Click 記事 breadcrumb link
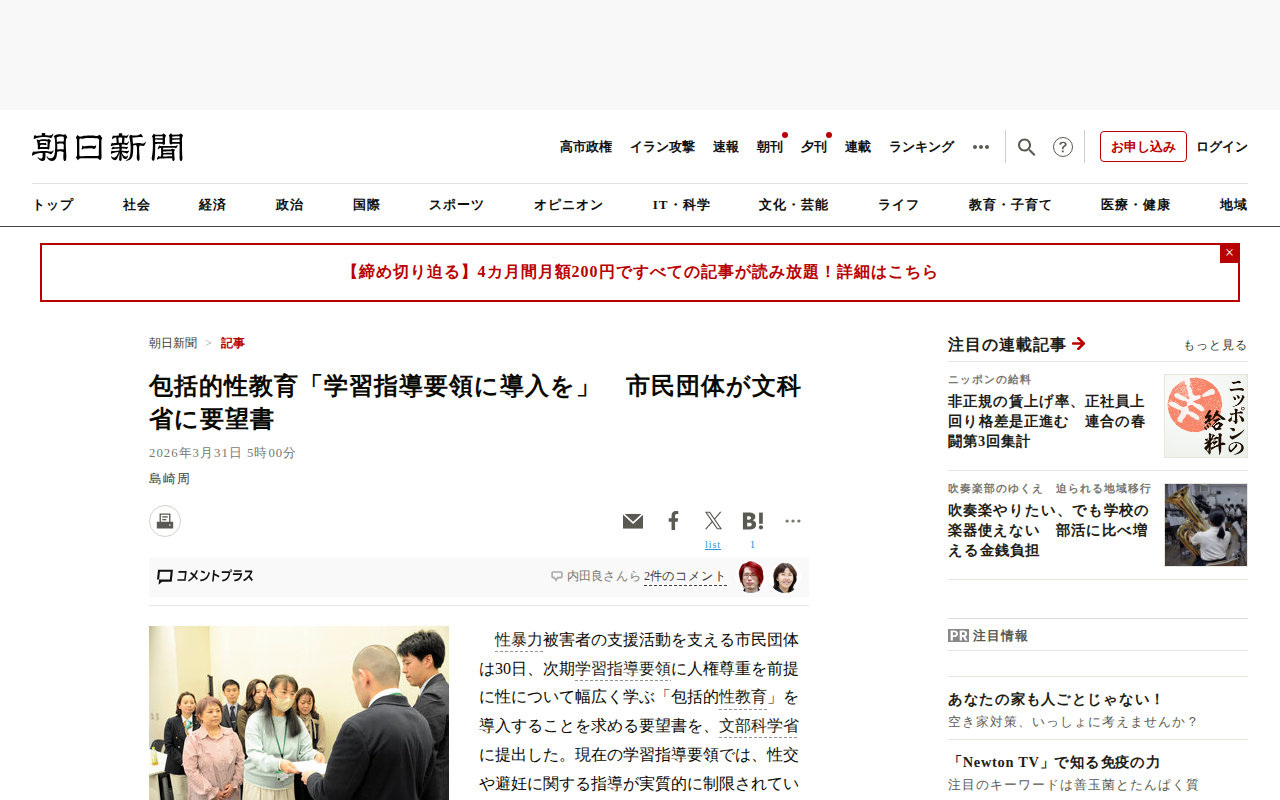The height and width of the screenshot is (800, 1280). tap(233, 343)
